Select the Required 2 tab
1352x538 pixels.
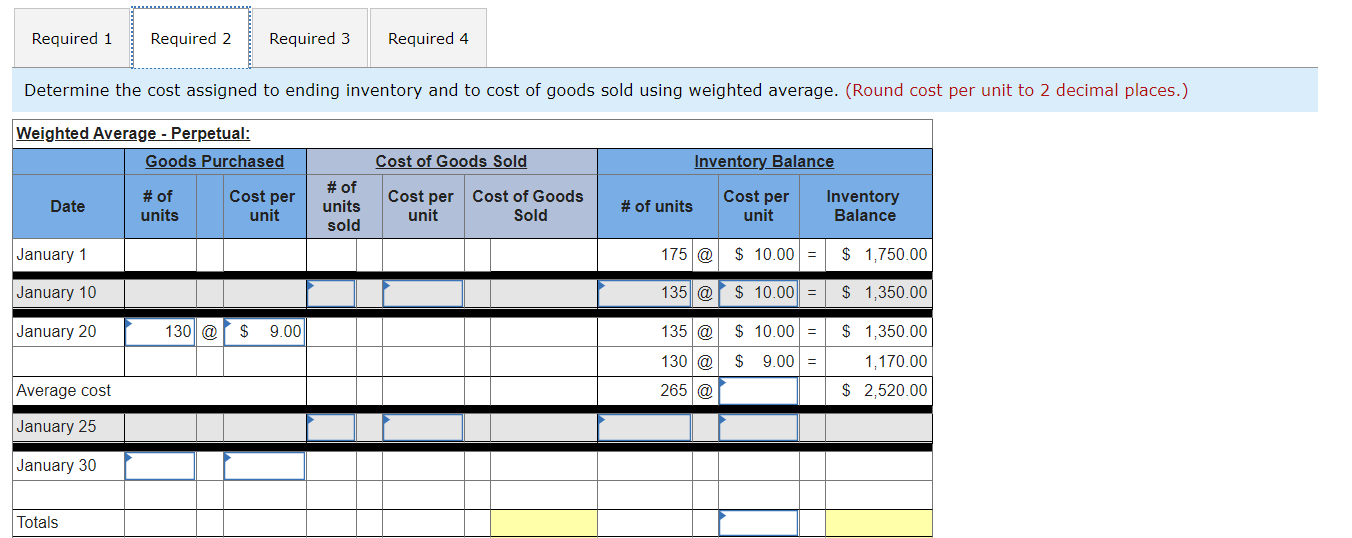coord(191,38)
